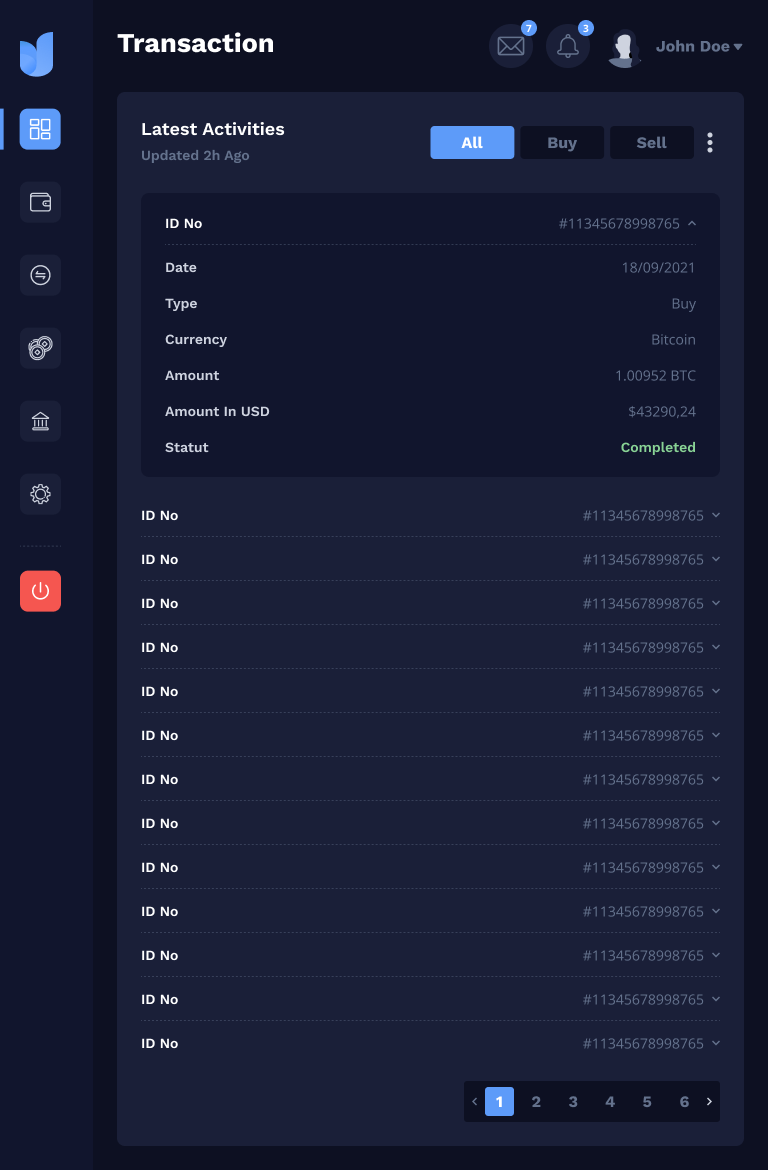The image size is (768, 1170).
Task: Click the red power logout button
Action: [x=40, y=591]
